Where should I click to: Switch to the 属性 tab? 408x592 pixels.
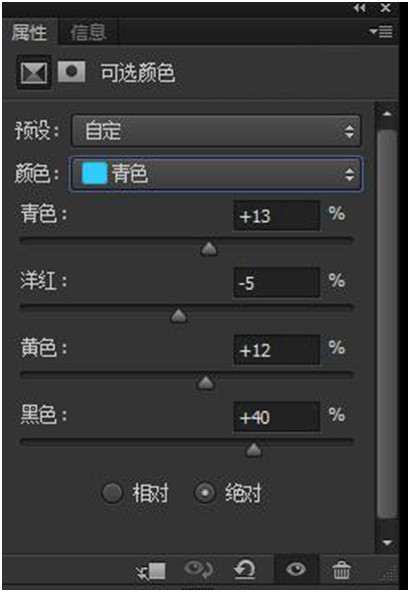point(29,32)
